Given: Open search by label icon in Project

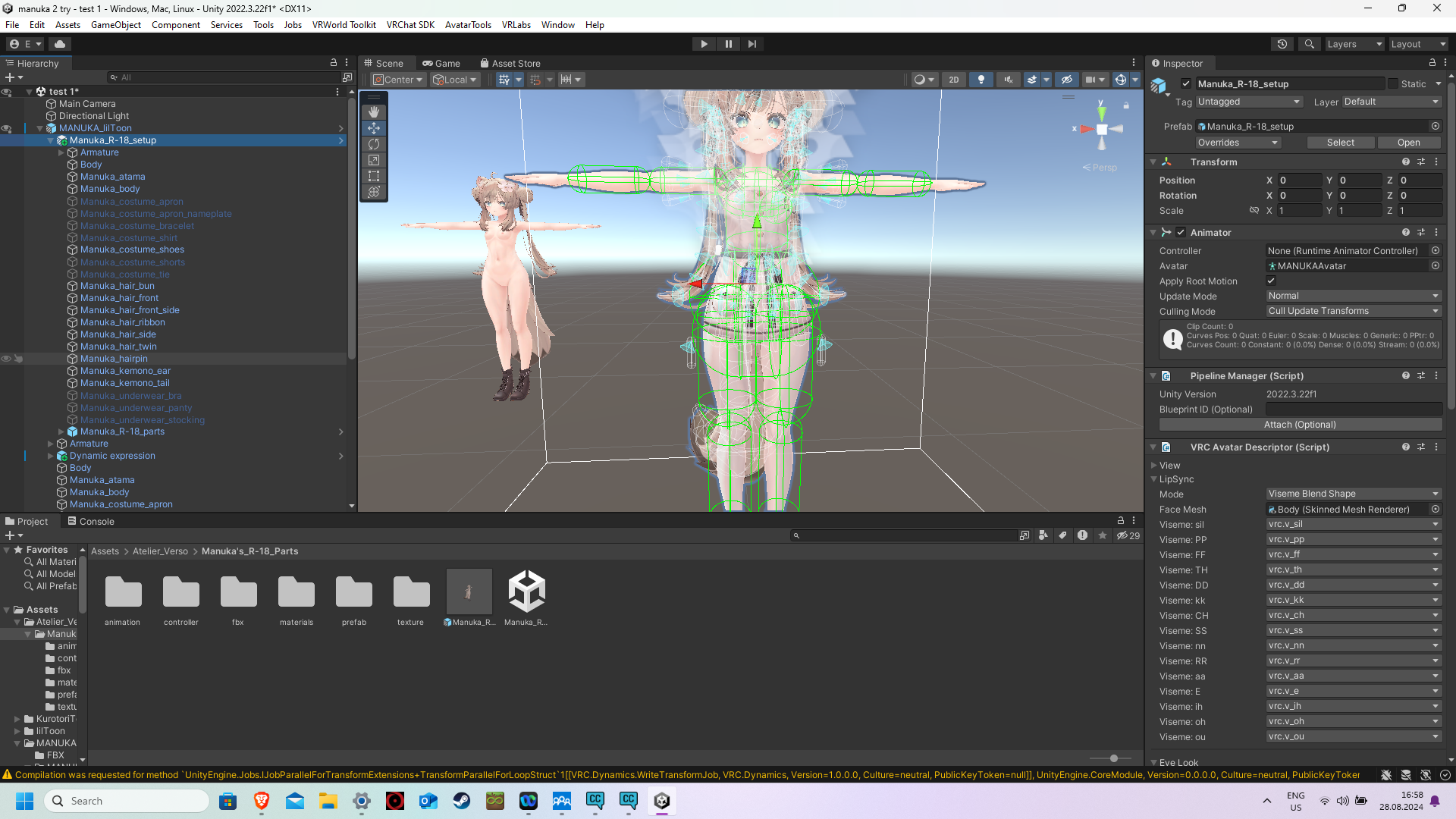Looking at the screenshot, I should [x=1062, y=535].
